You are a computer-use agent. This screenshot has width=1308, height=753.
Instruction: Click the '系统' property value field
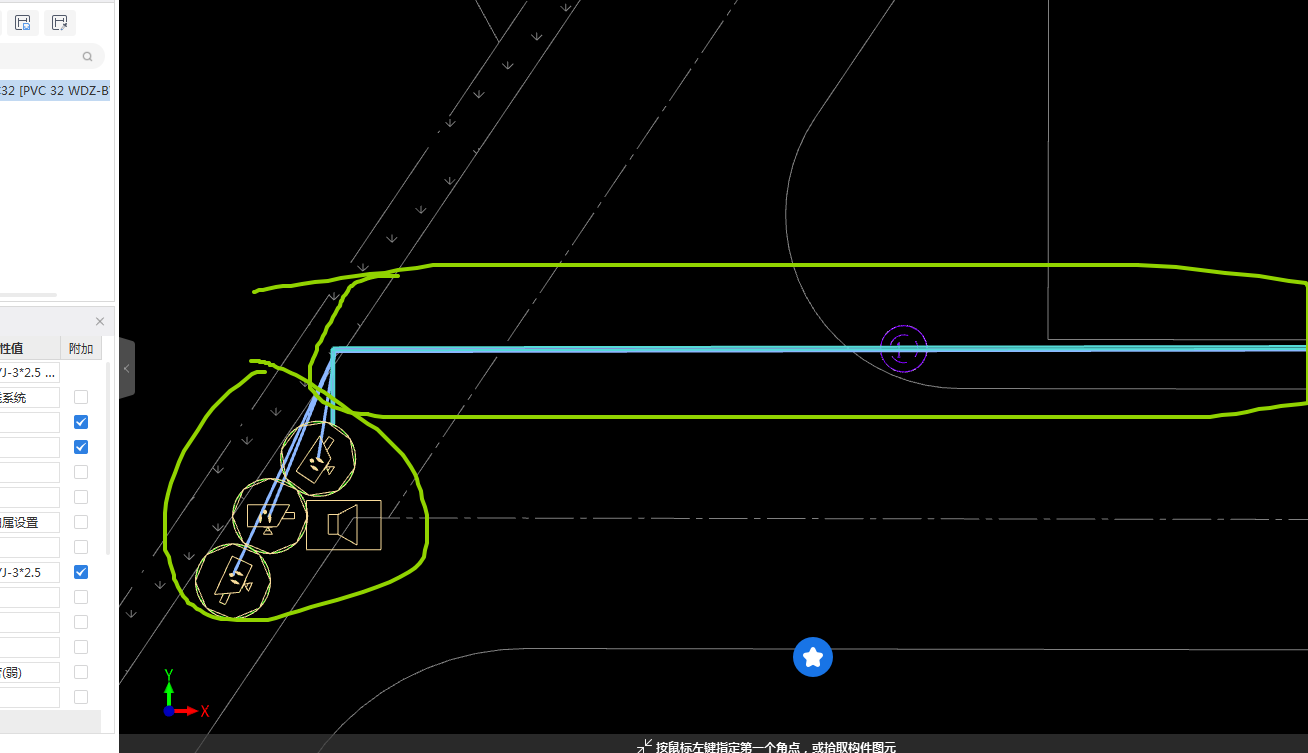pos(30,397)
